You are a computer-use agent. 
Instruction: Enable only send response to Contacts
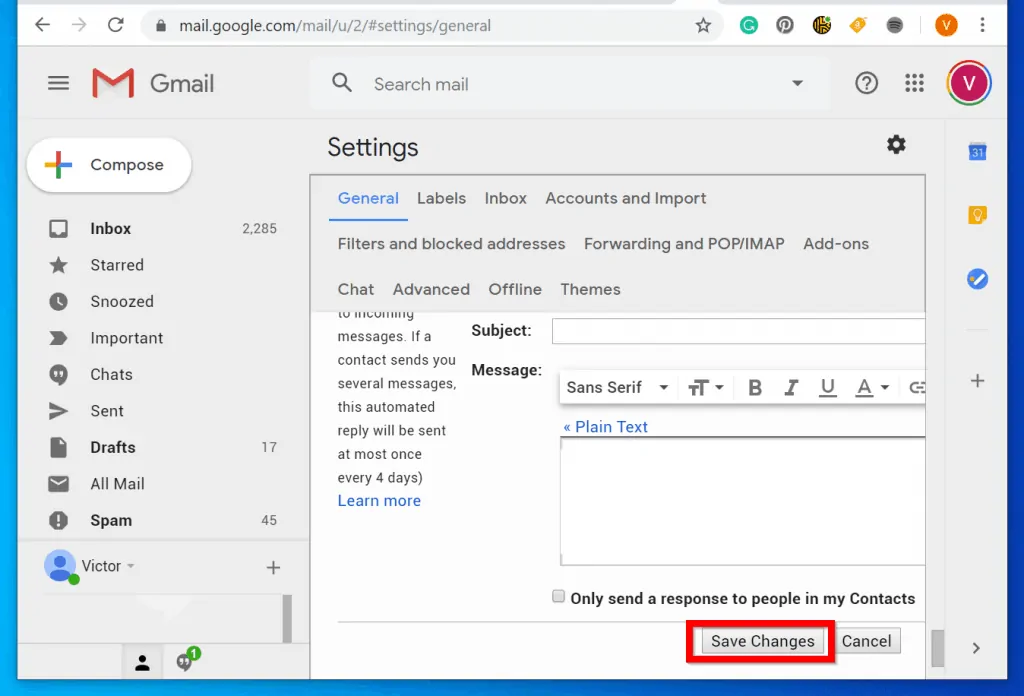click(x=559, y=597)
